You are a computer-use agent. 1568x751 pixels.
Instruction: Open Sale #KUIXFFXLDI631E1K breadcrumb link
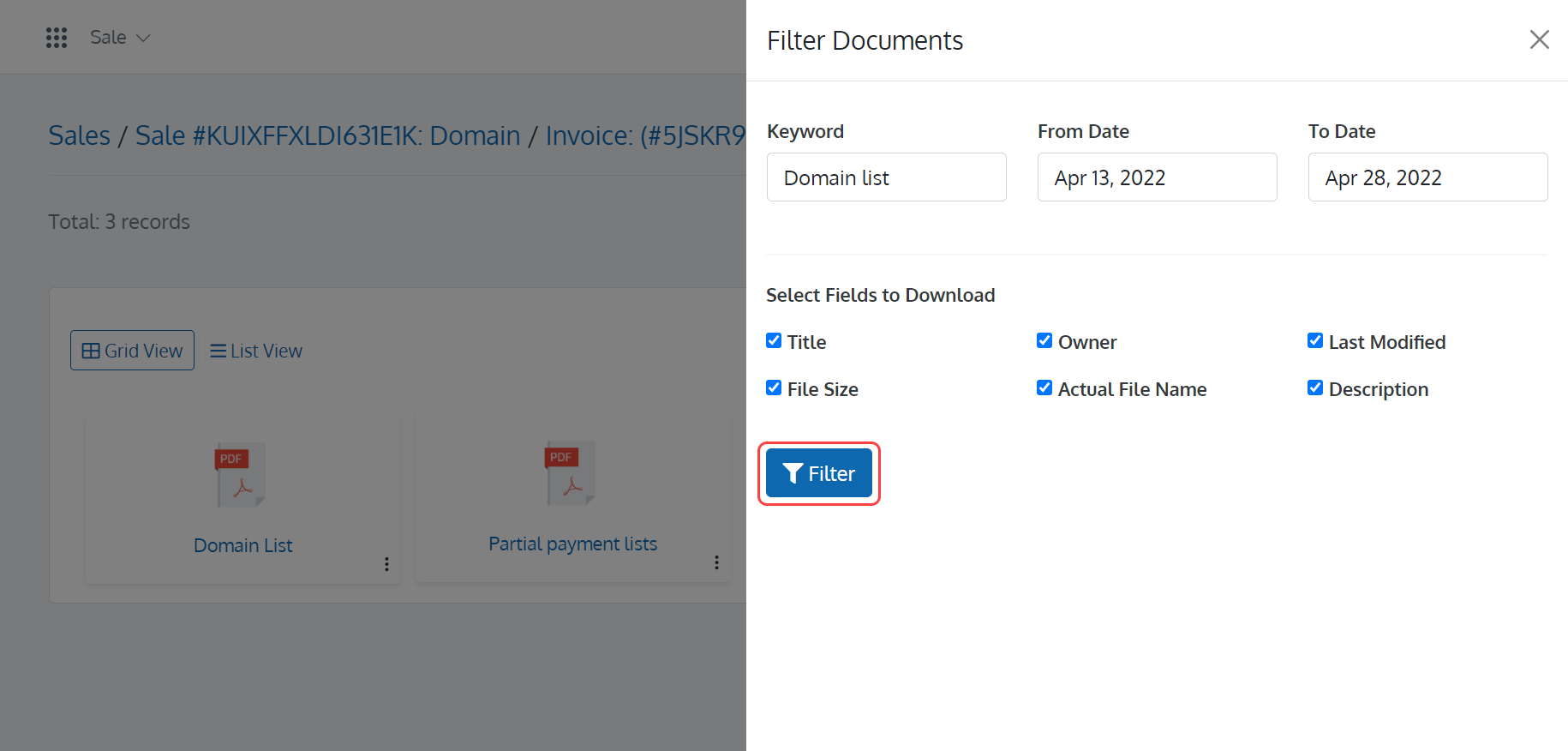click(328, 135)
